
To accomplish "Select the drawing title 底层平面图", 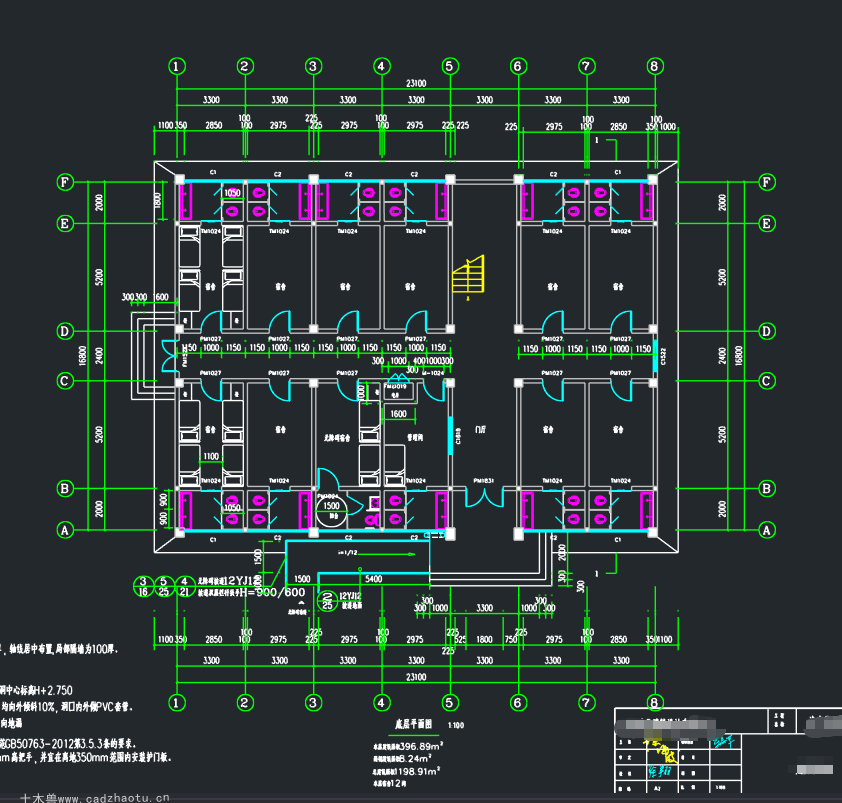I will (x=413, y=724).
